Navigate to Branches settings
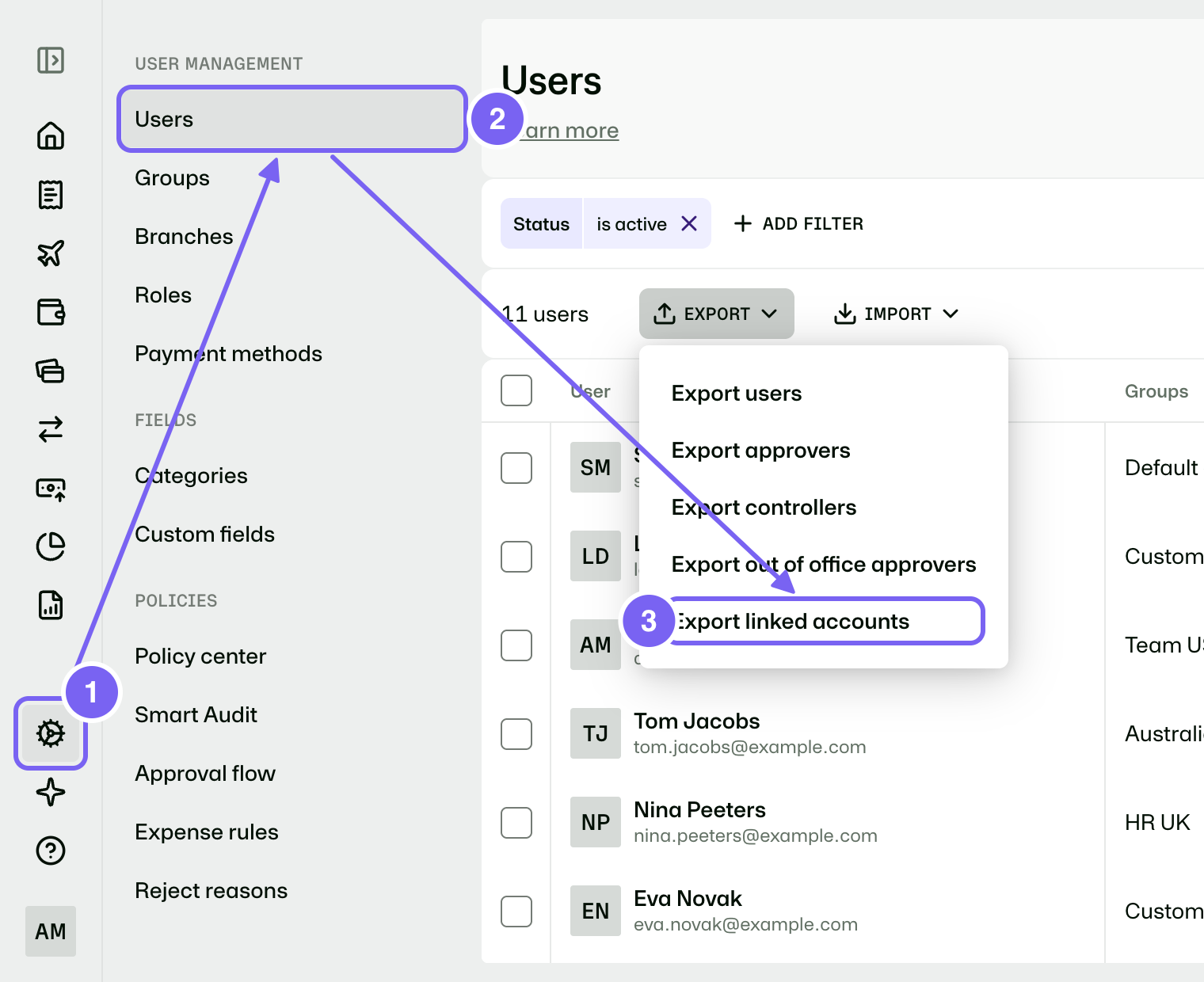This screenshot has height=982, width=1204. [184, 237]
